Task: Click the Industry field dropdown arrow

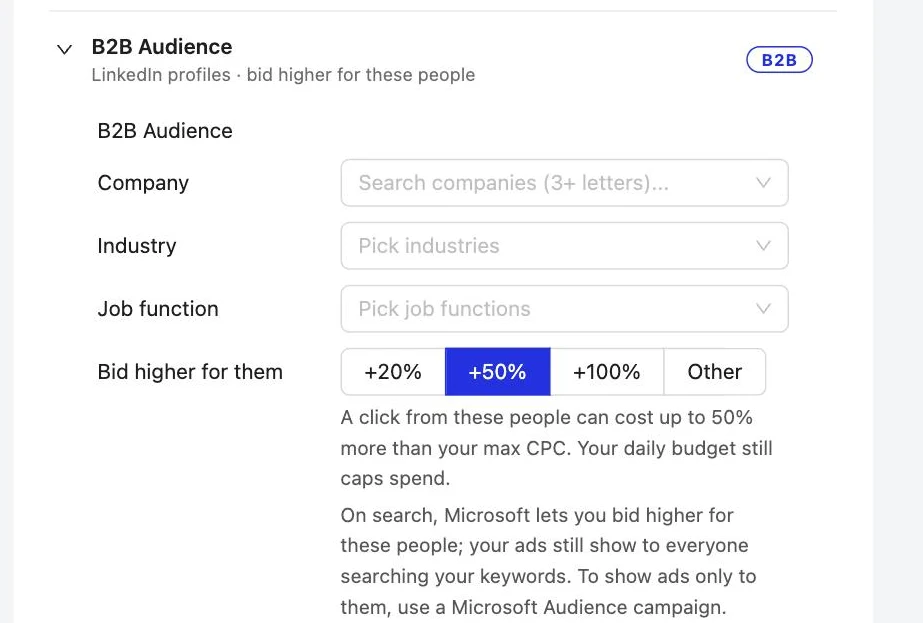Action: point(763,246)
